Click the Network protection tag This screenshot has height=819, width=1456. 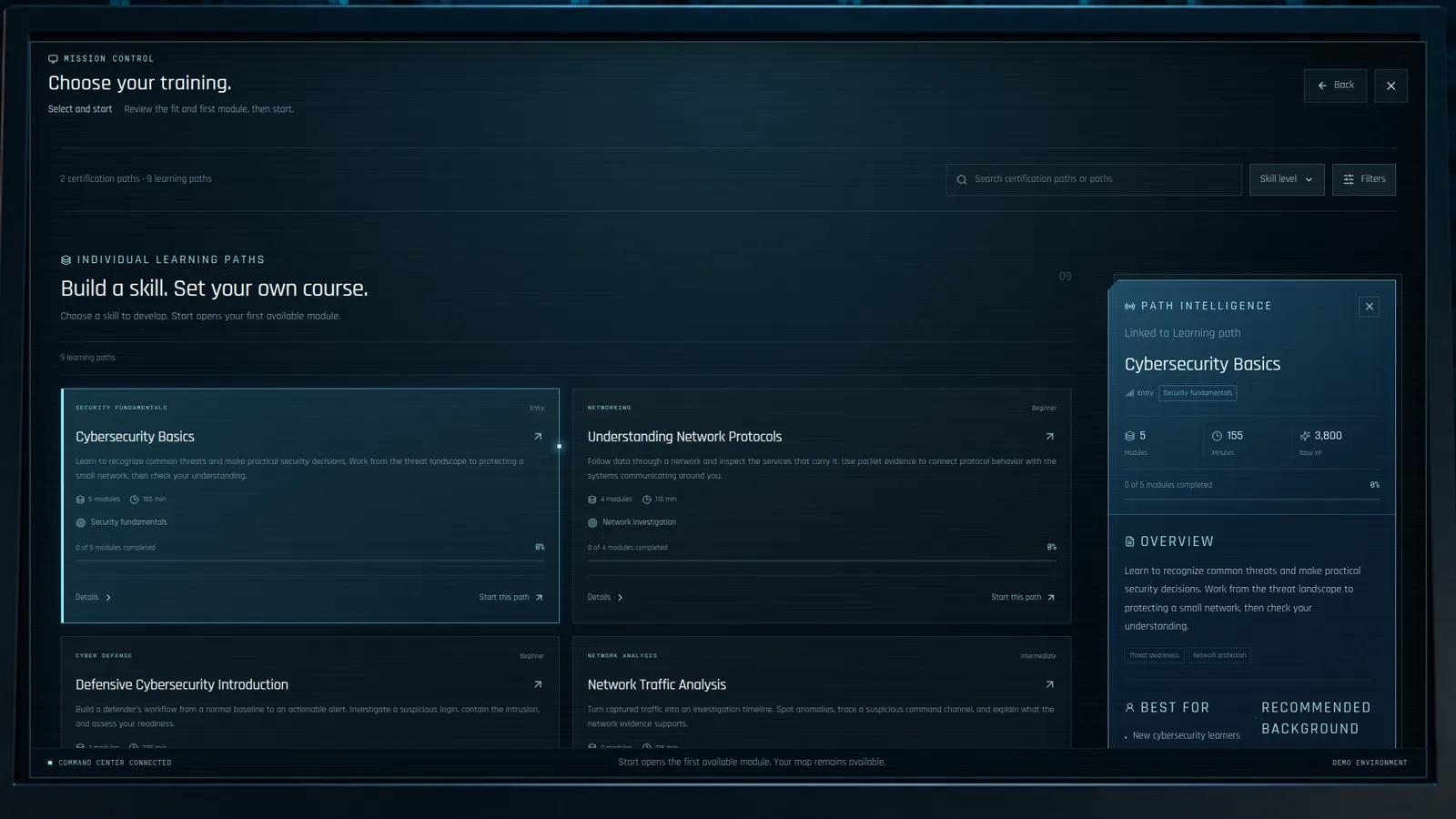pos(1219,655)
